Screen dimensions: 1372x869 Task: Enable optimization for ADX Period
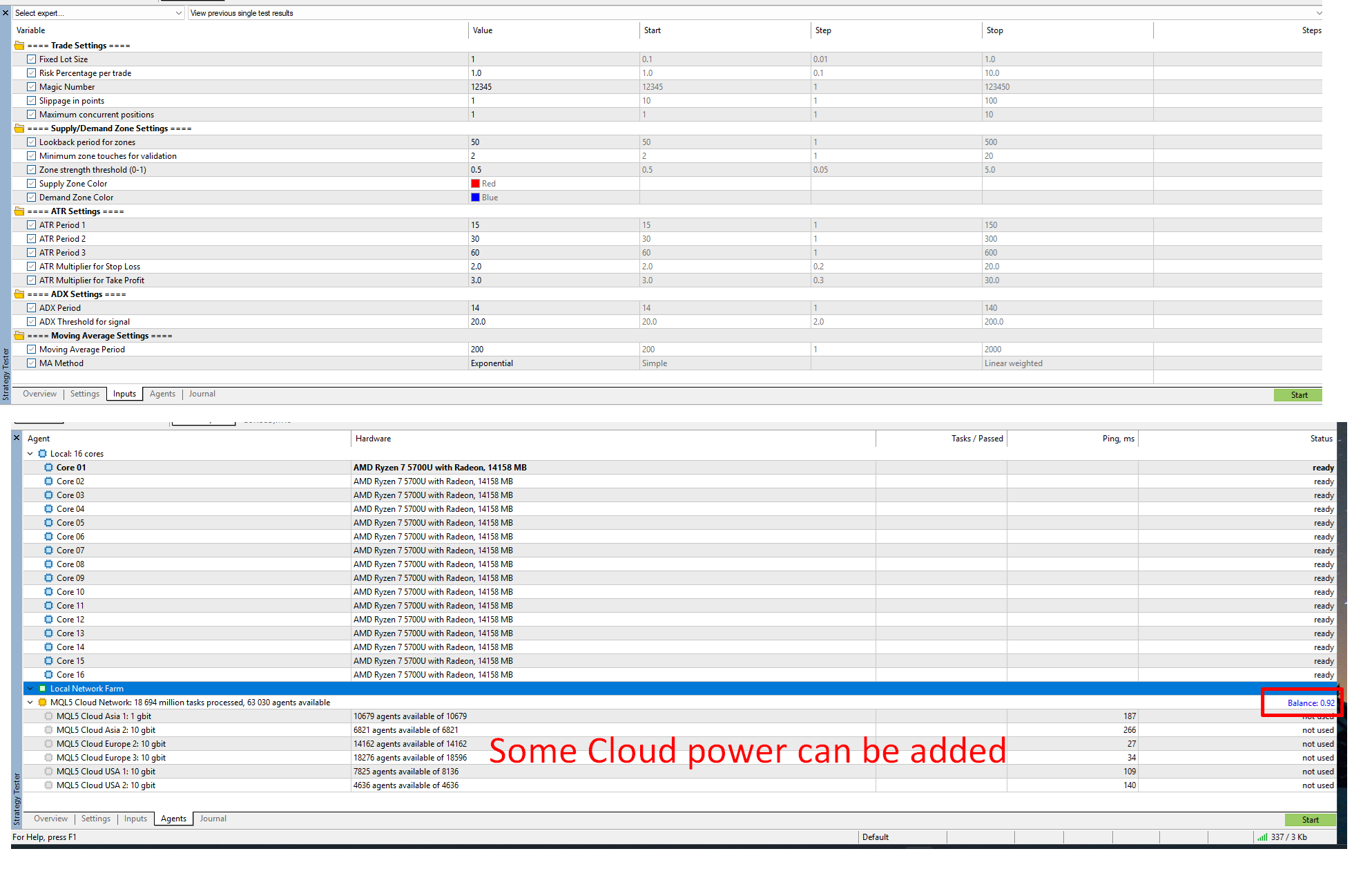[x=32, y=308]
